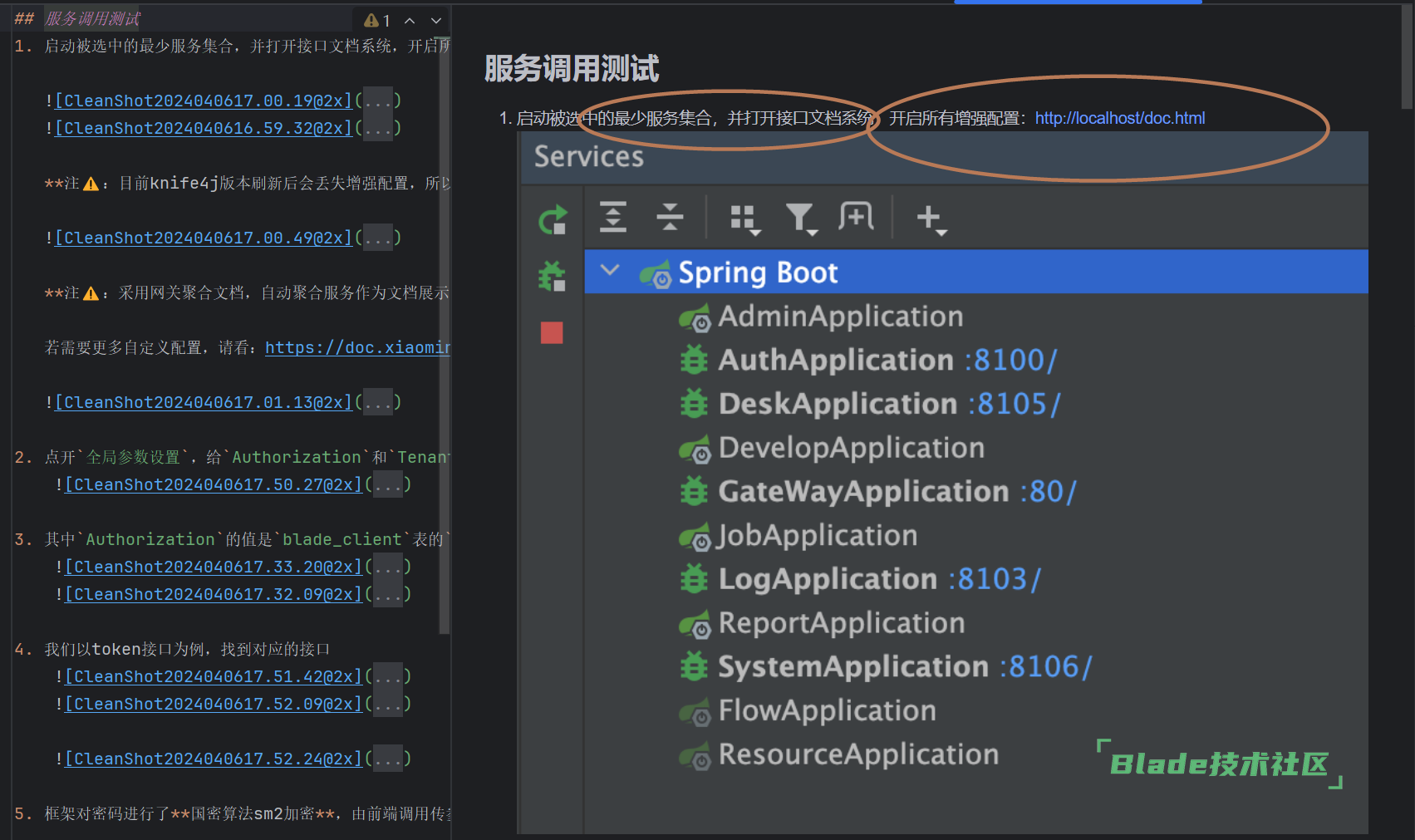Open the http://localhost/doc.html link in preview
1415x840 pixels.
point(1119,118)
